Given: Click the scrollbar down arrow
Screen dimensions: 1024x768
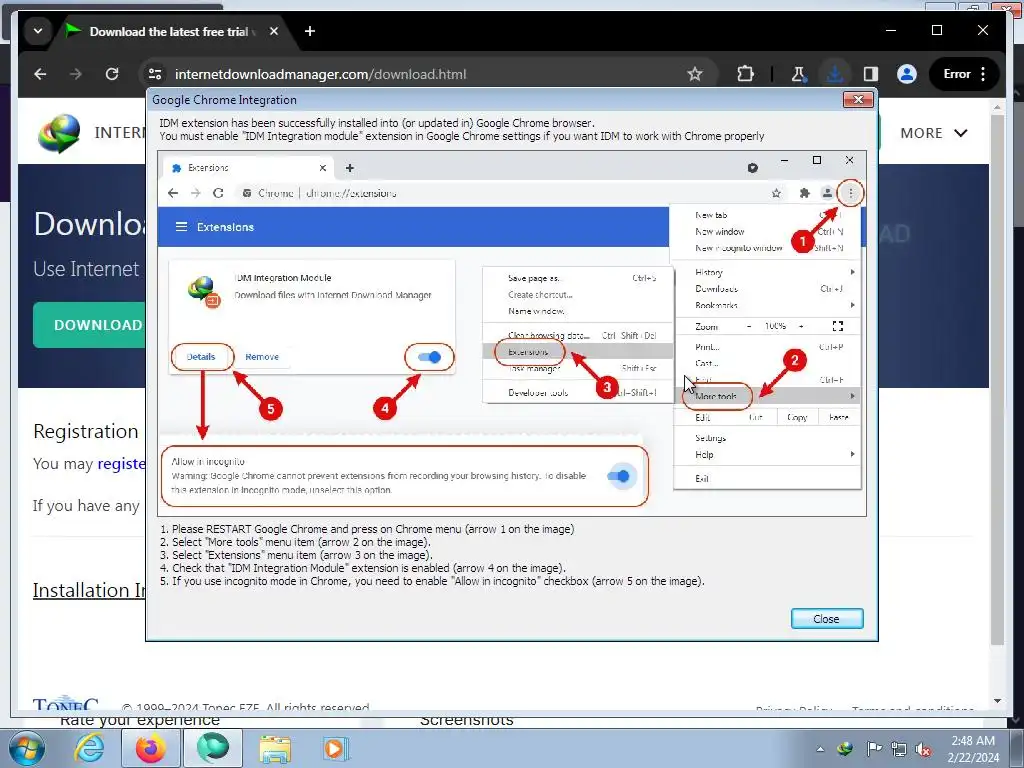Looking at the screenshot, I should (x=997, y=701).
